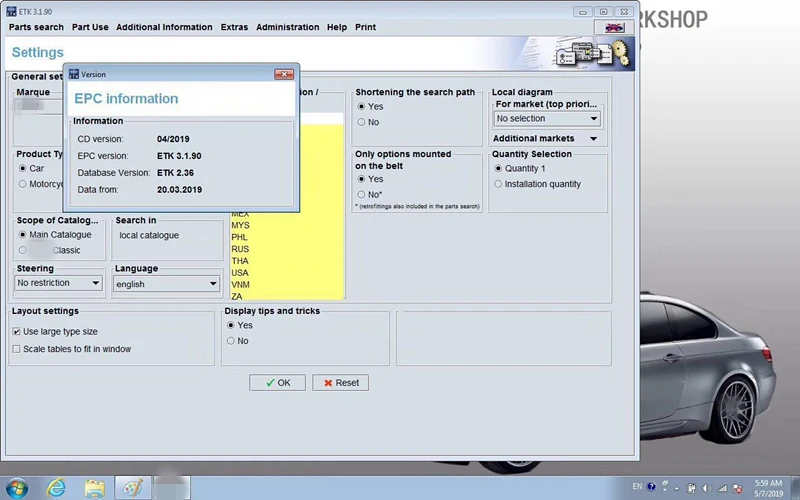Select the Car product type radio
Image resolution: width=800 pixels, height=500 pixels.
coord(22,168)
